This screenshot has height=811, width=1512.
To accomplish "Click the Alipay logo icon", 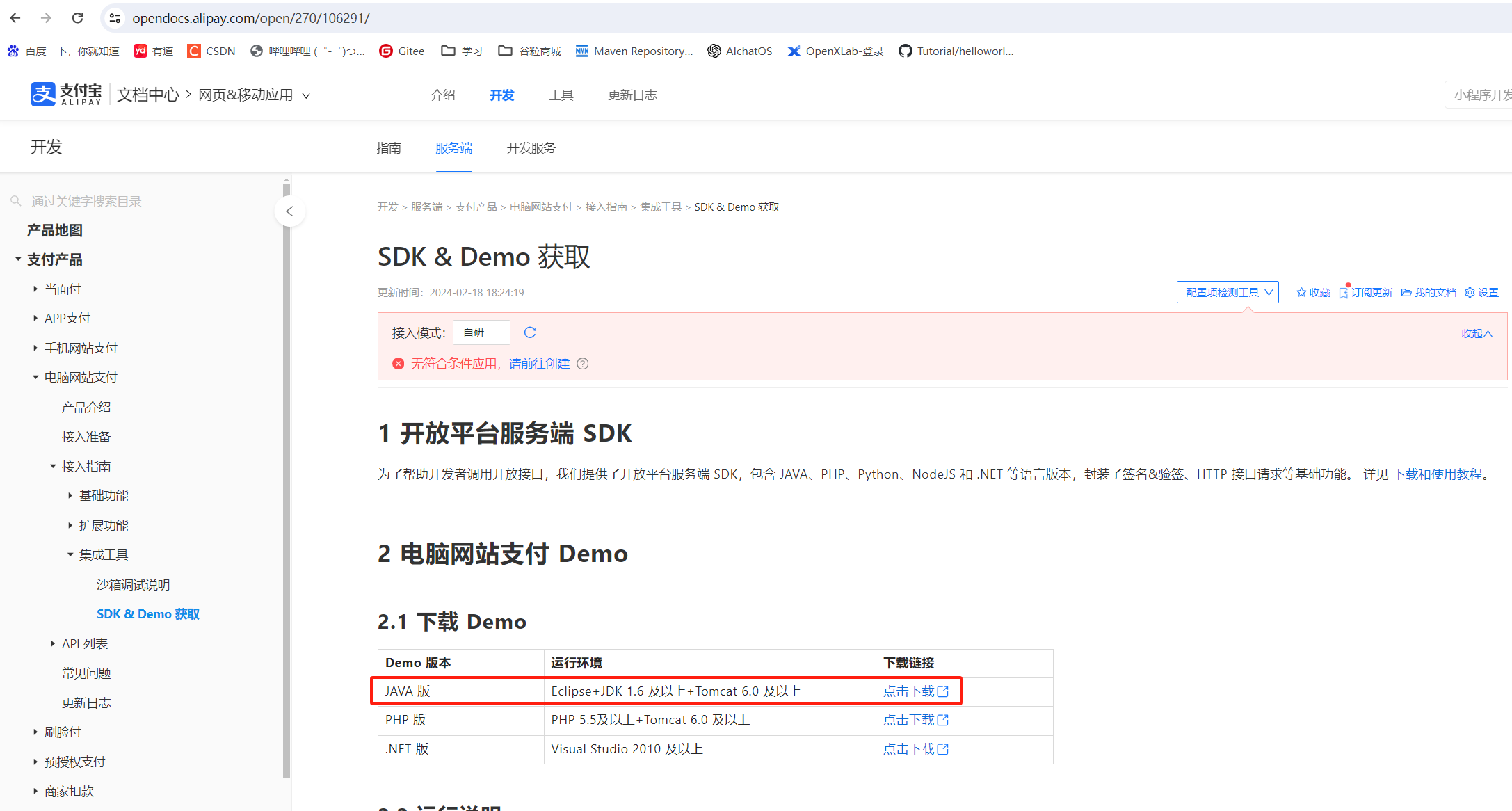I will [x=43, y=94].
